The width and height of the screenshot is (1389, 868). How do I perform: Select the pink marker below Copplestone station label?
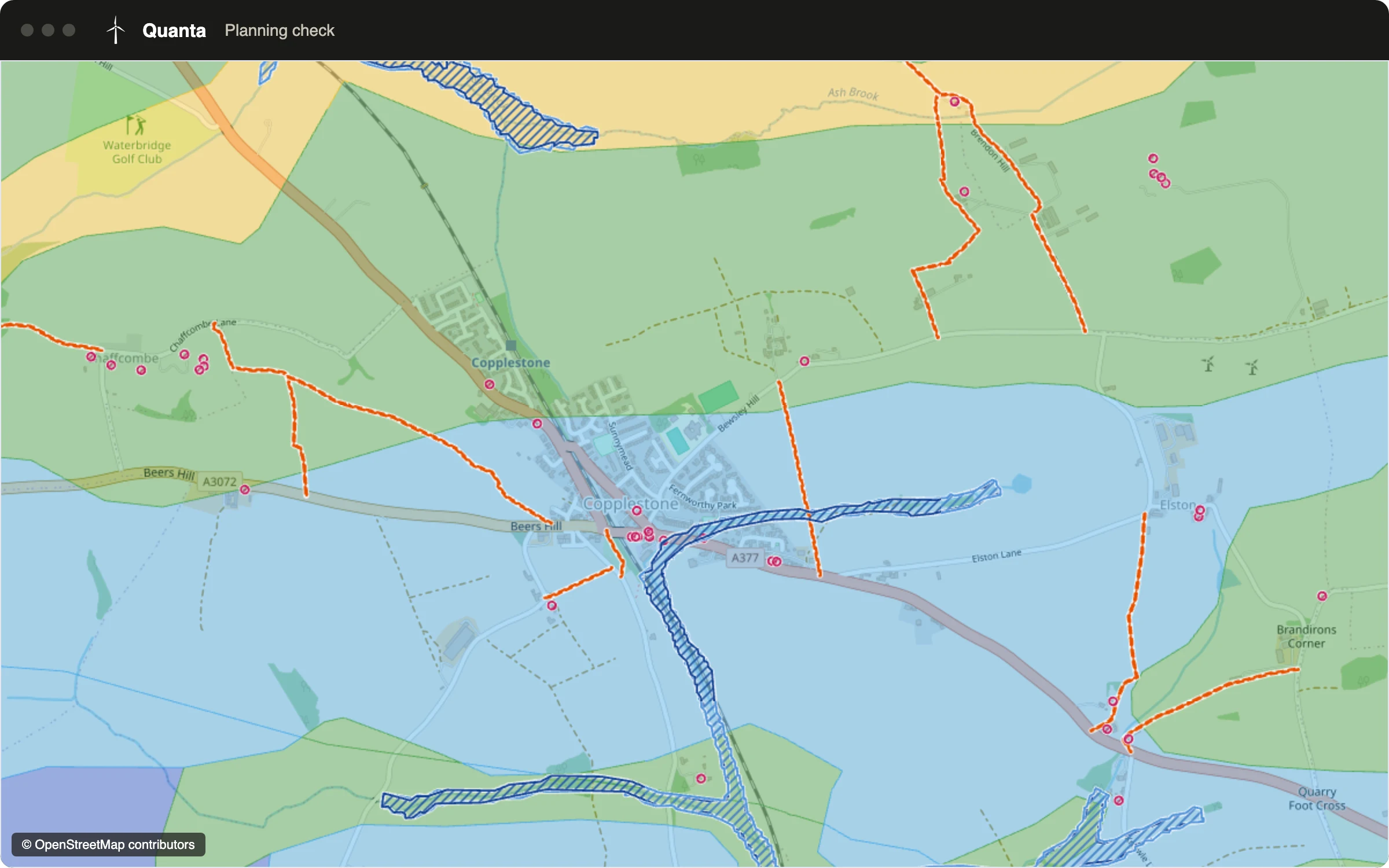tap(490, 384)
